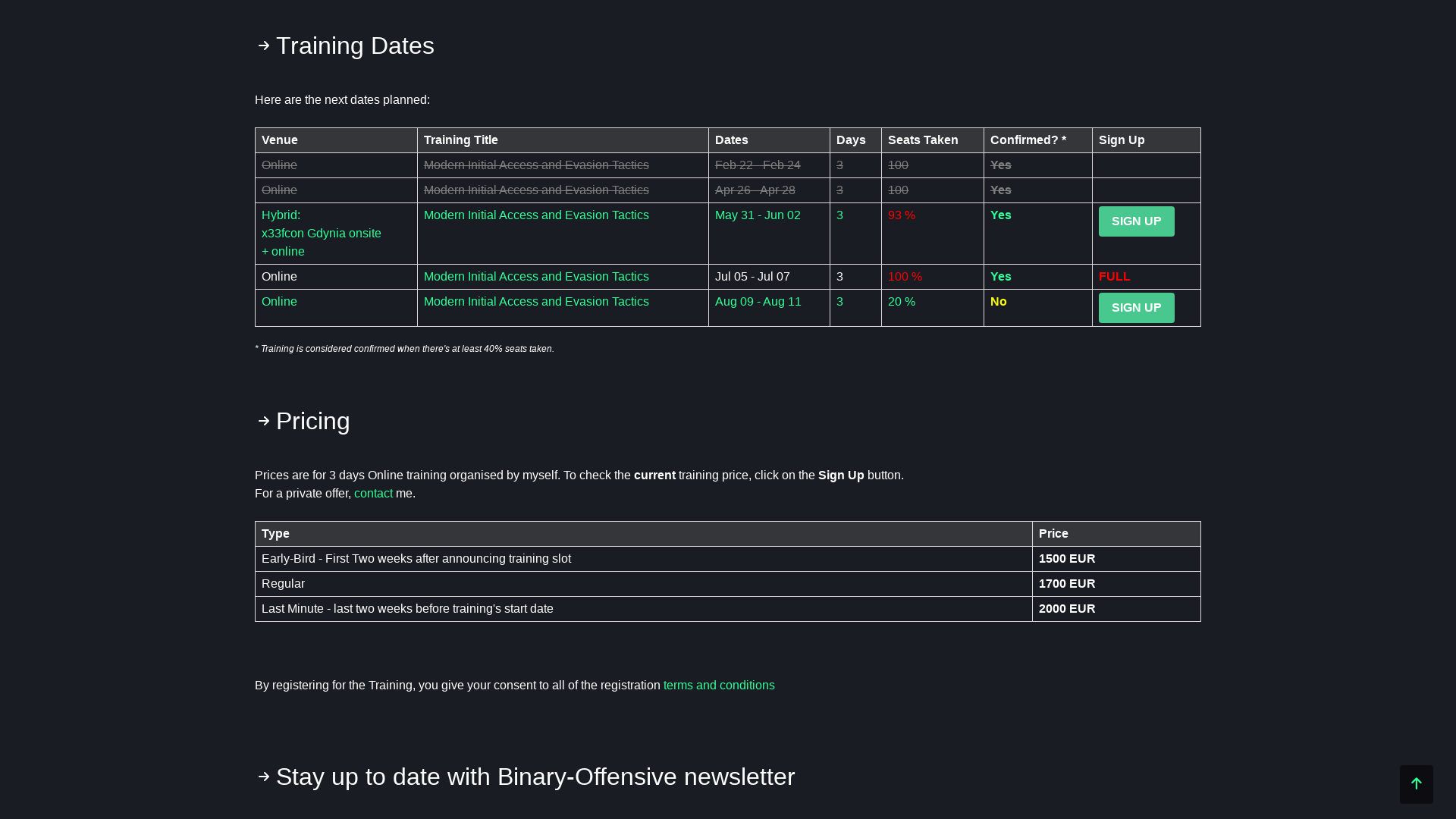Click the Aug 09 - Aug 11 dates
This screenshot has width=1456, height=819.
[758, 301]
